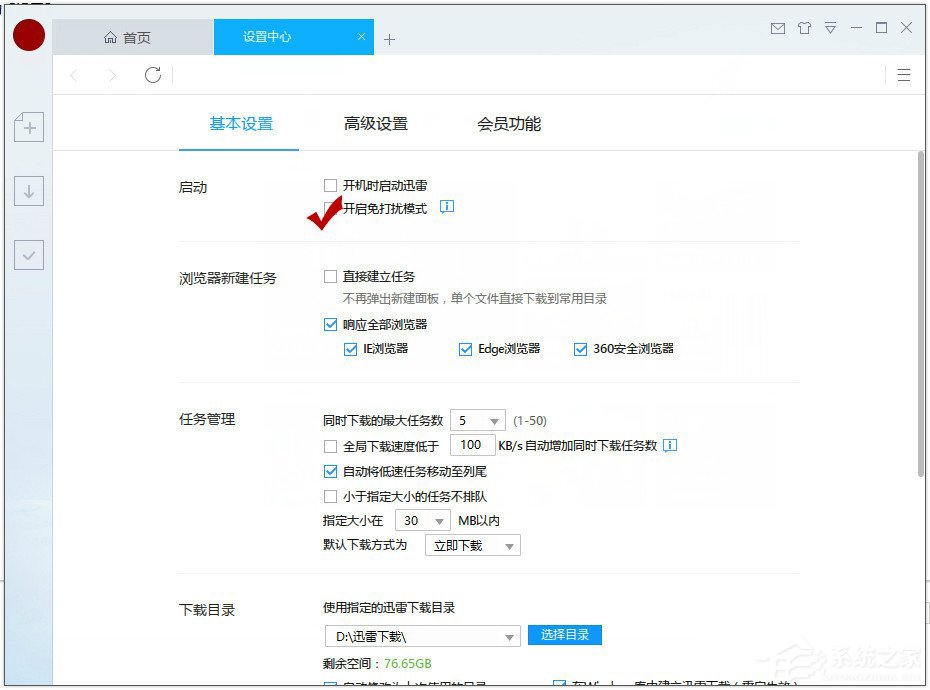Open the message inbox envelope icon
The image size is (930, 690).
(x=778, y=29)
